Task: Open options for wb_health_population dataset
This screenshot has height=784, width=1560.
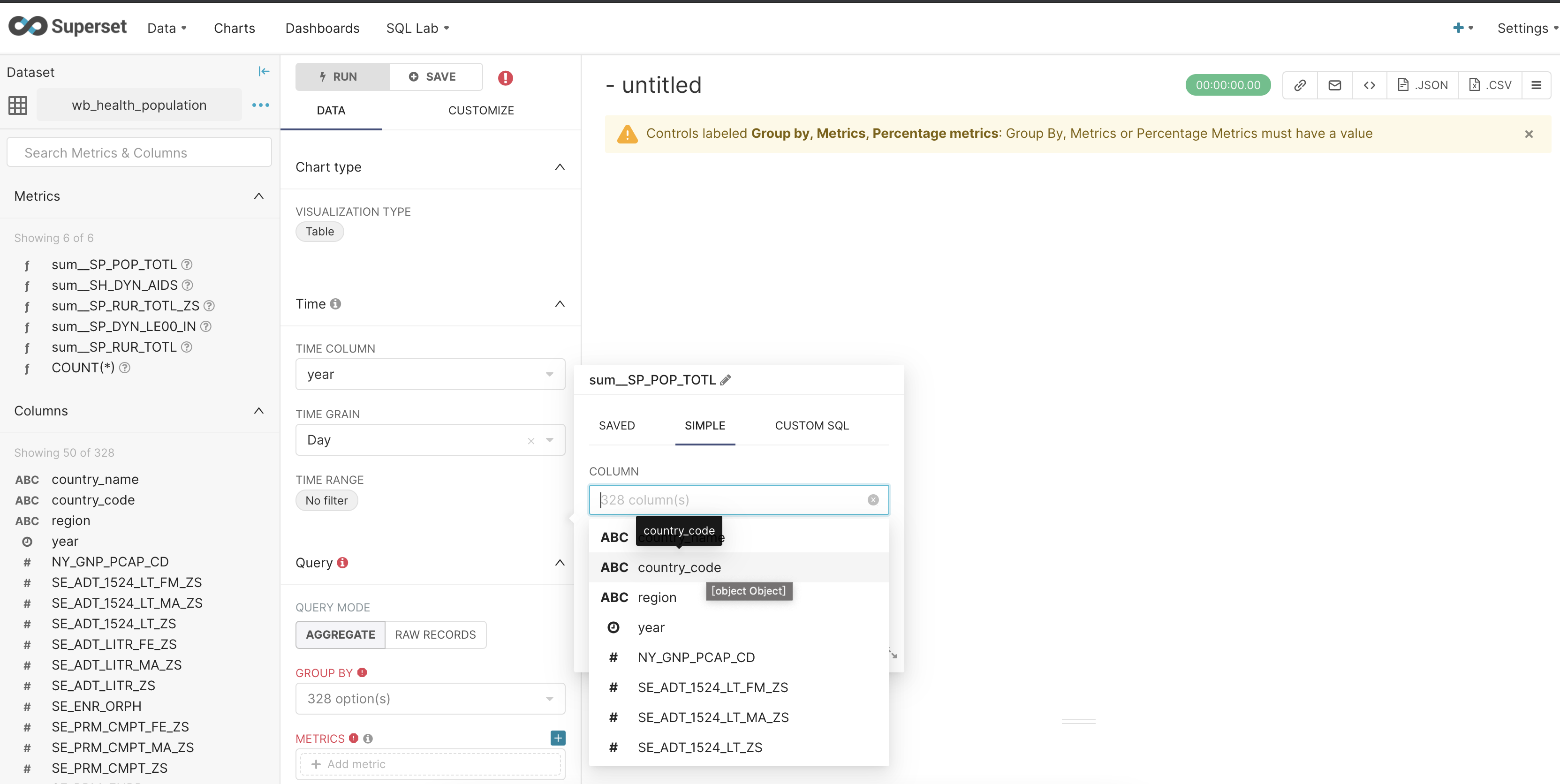Action: (260, 105)
